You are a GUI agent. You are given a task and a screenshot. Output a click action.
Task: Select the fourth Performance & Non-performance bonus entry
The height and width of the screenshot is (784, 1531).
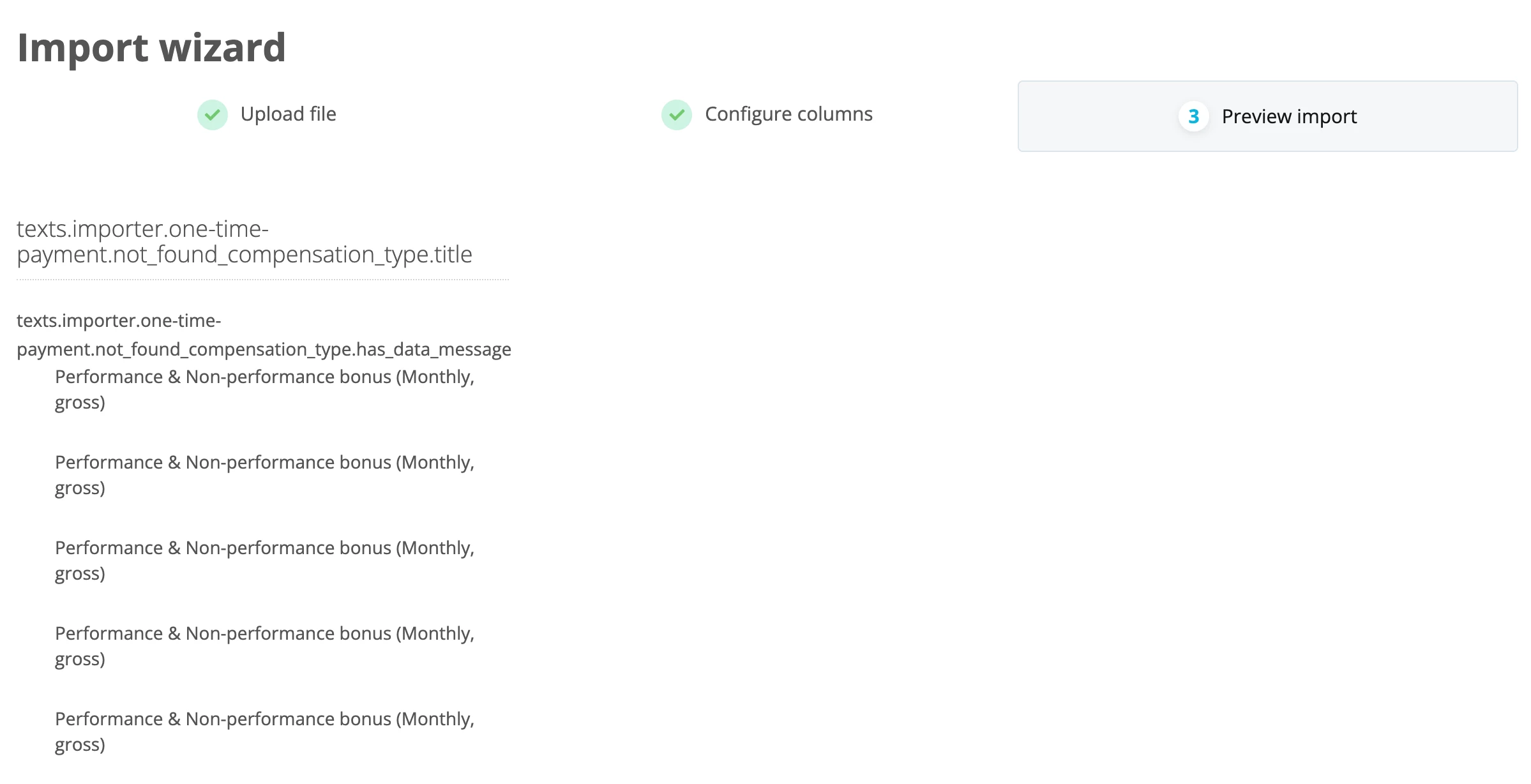click(x=264, y=646)
